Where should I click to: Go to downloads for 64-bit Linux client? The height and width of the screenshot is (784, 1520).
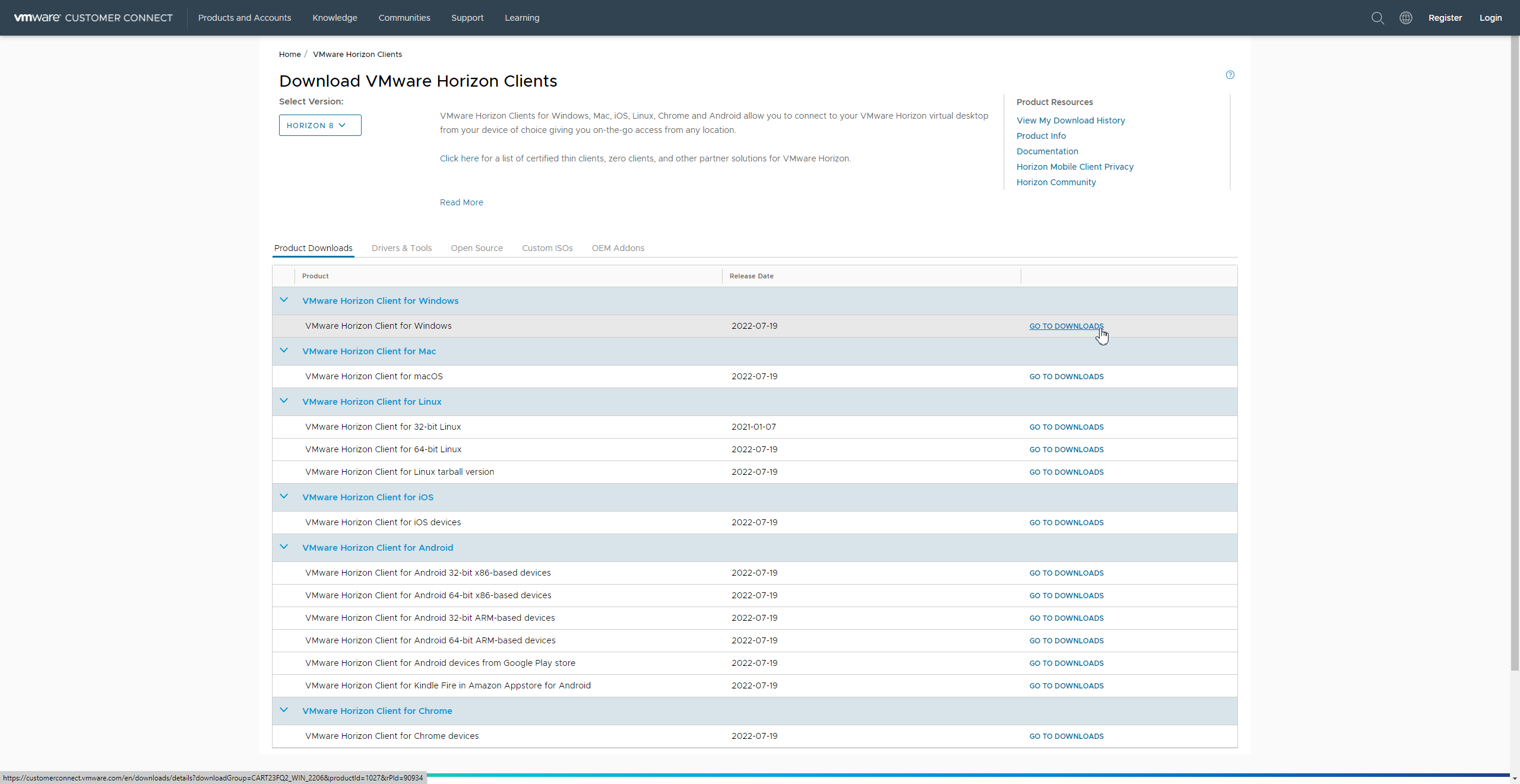[x=1066, y=449]
